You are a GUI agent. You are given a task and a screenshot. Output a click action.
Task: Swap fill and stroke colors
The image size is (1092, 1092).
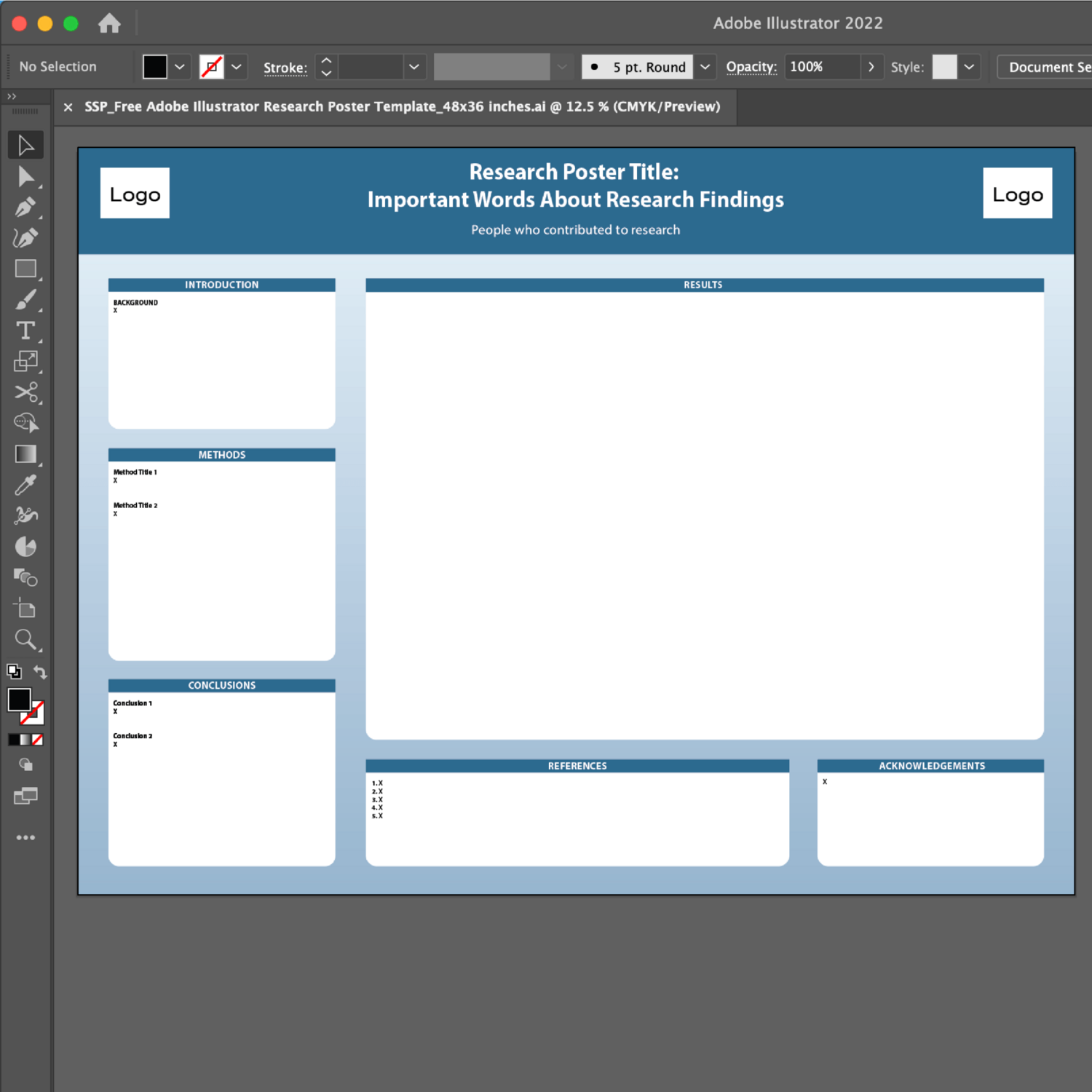[x=41, y=673]
